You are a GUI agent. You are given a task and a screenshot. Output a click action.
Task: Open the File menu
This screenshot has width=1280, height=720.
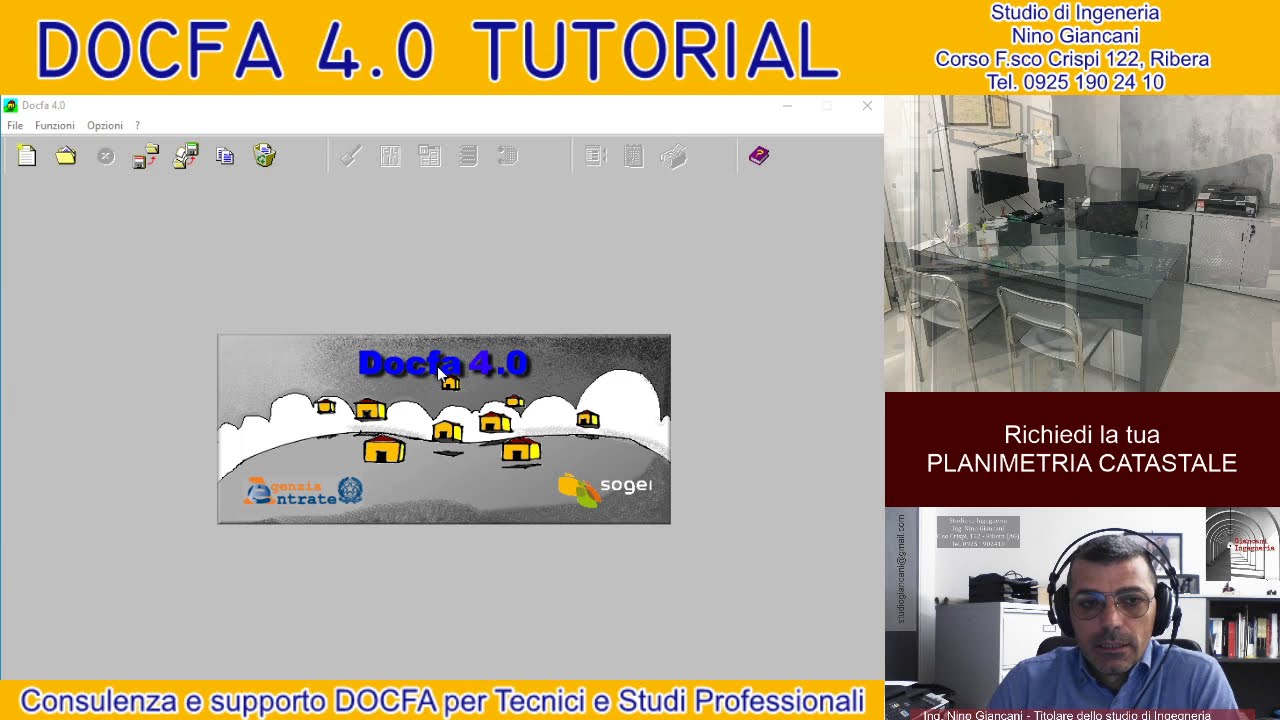[x=15, y=126]
